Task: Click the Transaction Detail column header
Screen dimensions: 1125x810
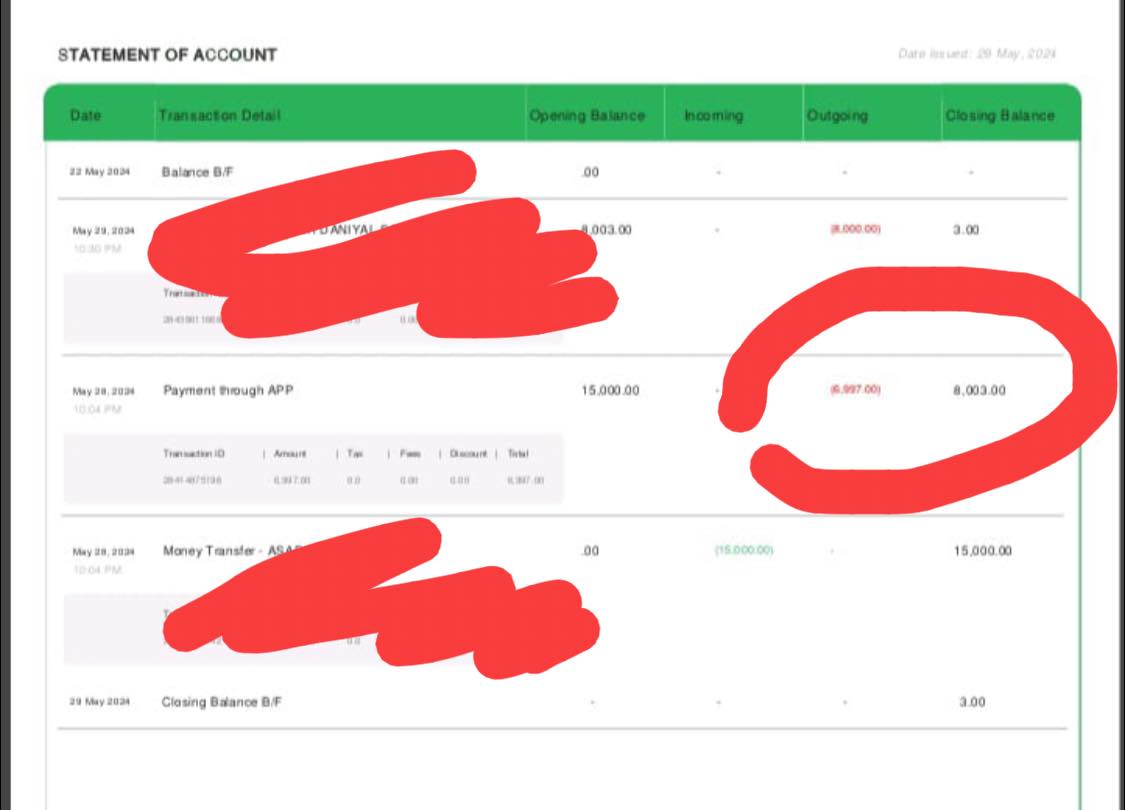Action: (220, 116)
